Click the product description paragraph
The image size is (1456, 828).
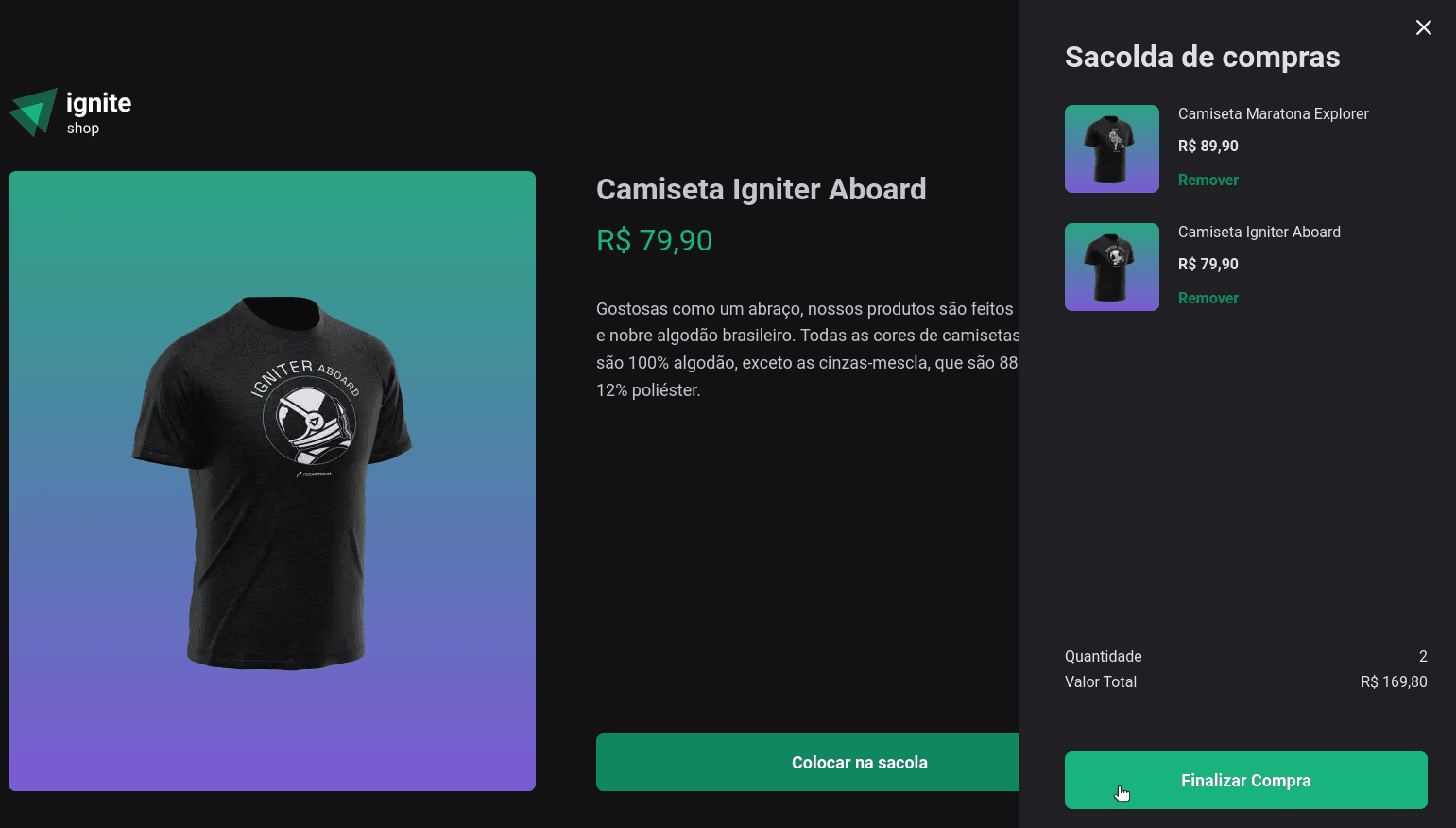pyautogui.click(x=808, y=349)
